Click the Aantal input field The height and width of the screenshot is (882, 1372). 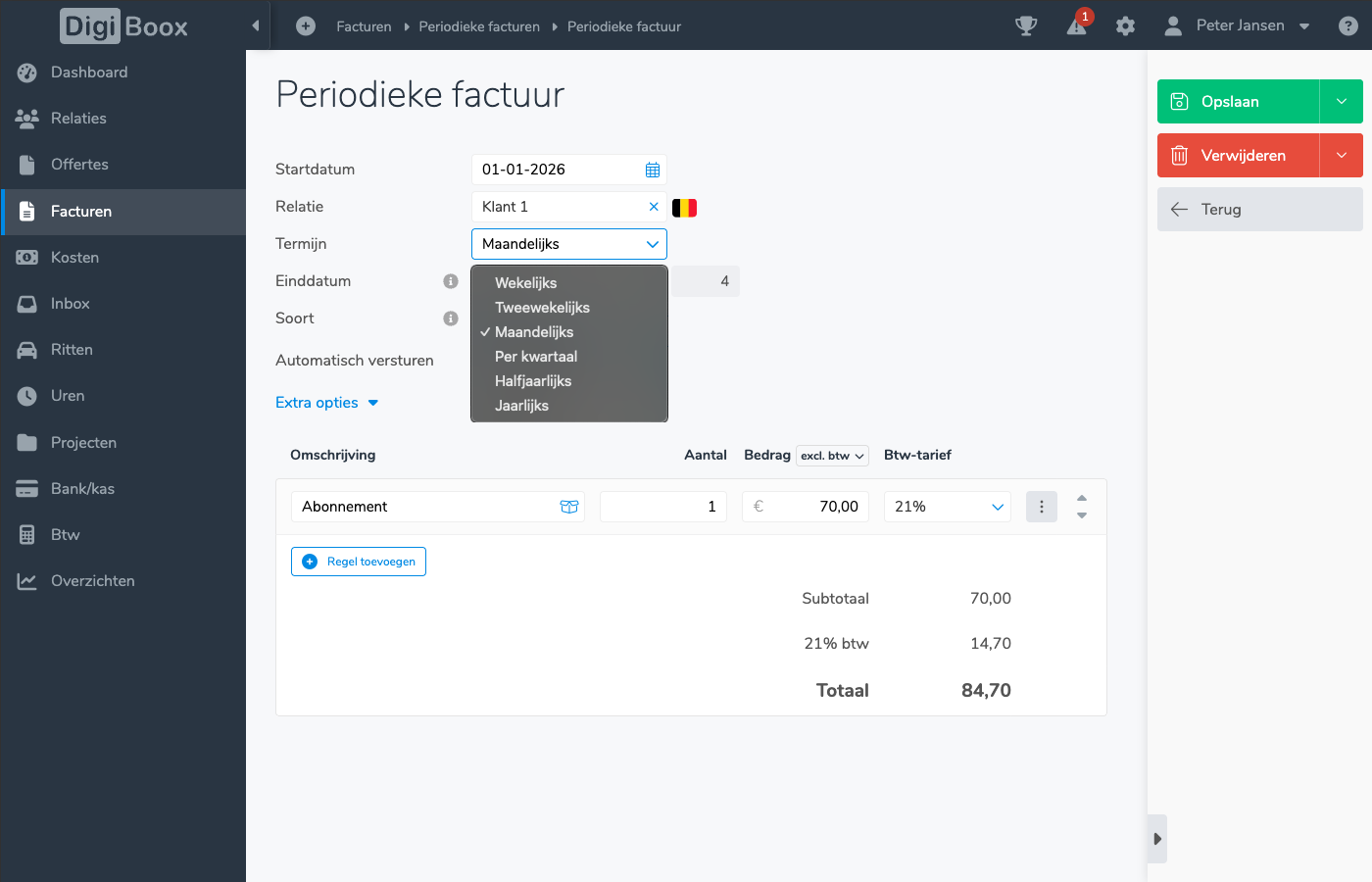click(663, 507)
